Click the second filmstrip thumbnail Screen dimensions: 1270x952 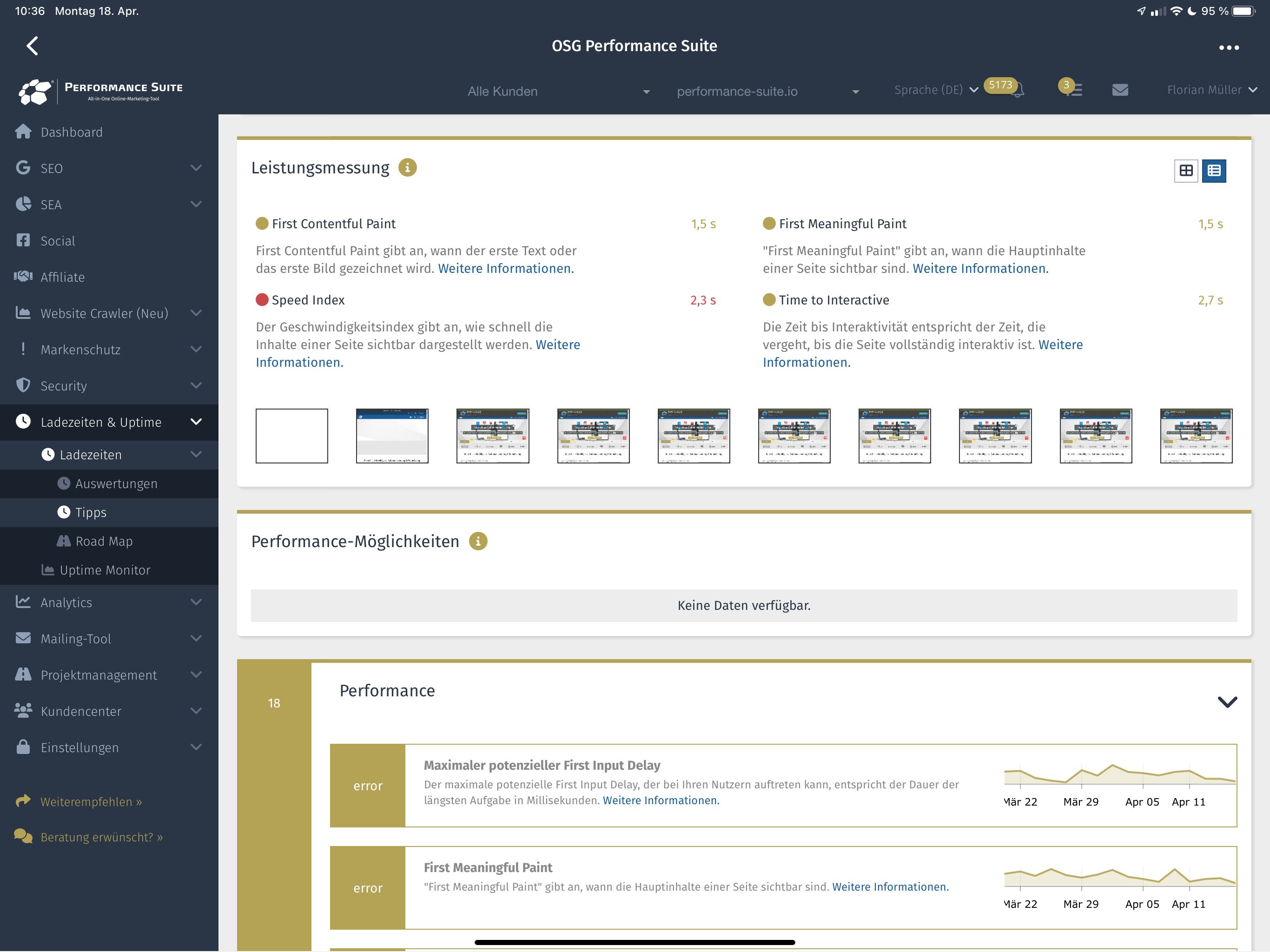click(392, 436)
